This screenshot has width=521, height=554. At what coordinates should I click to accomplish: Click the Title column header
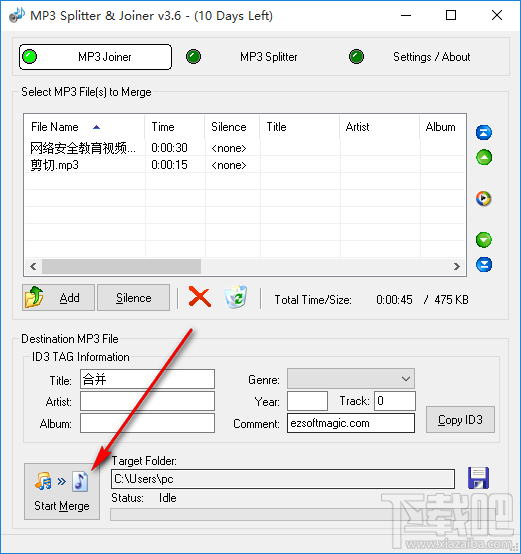300,127
